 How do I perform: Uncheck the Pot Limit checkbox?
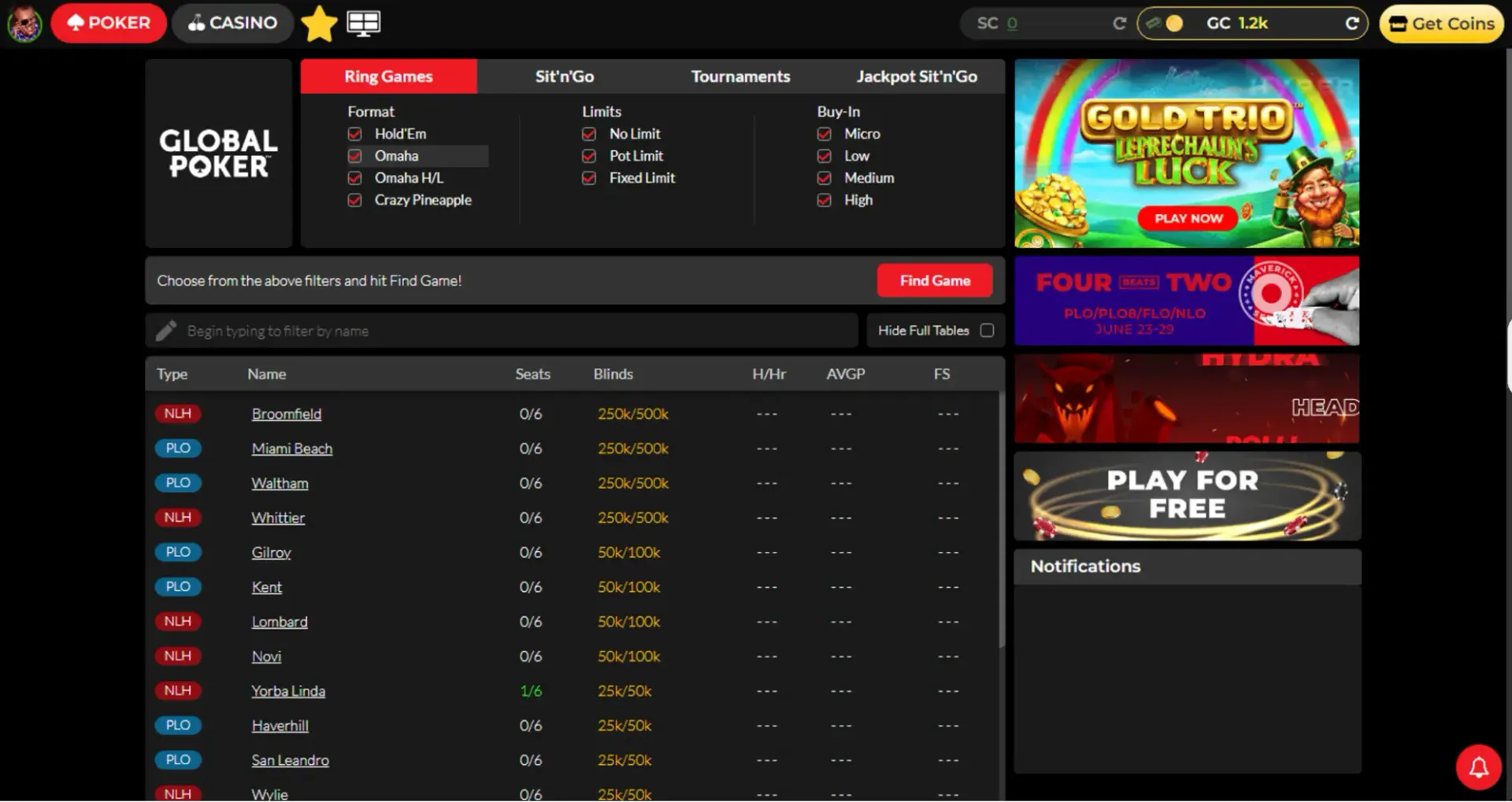tap(589, 156)
